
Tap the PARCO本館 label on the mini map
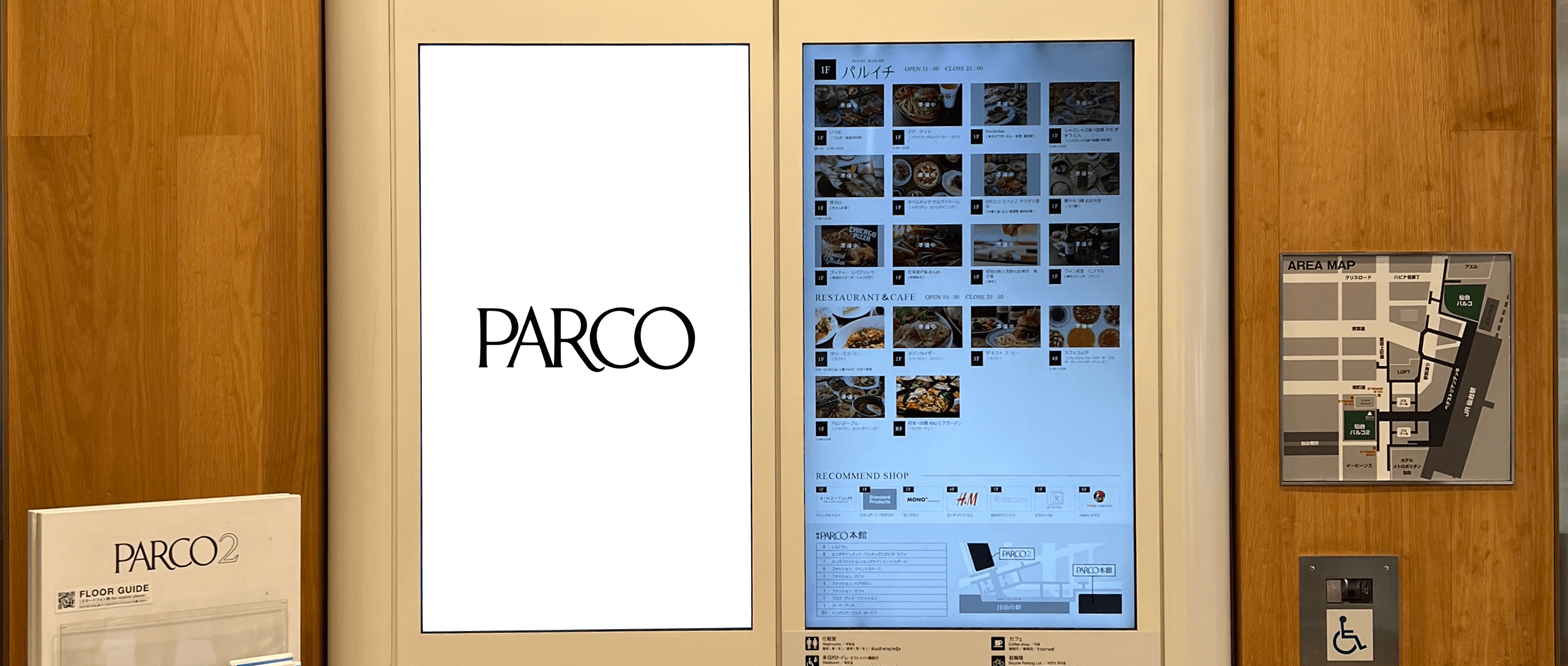pos(1094,571)
